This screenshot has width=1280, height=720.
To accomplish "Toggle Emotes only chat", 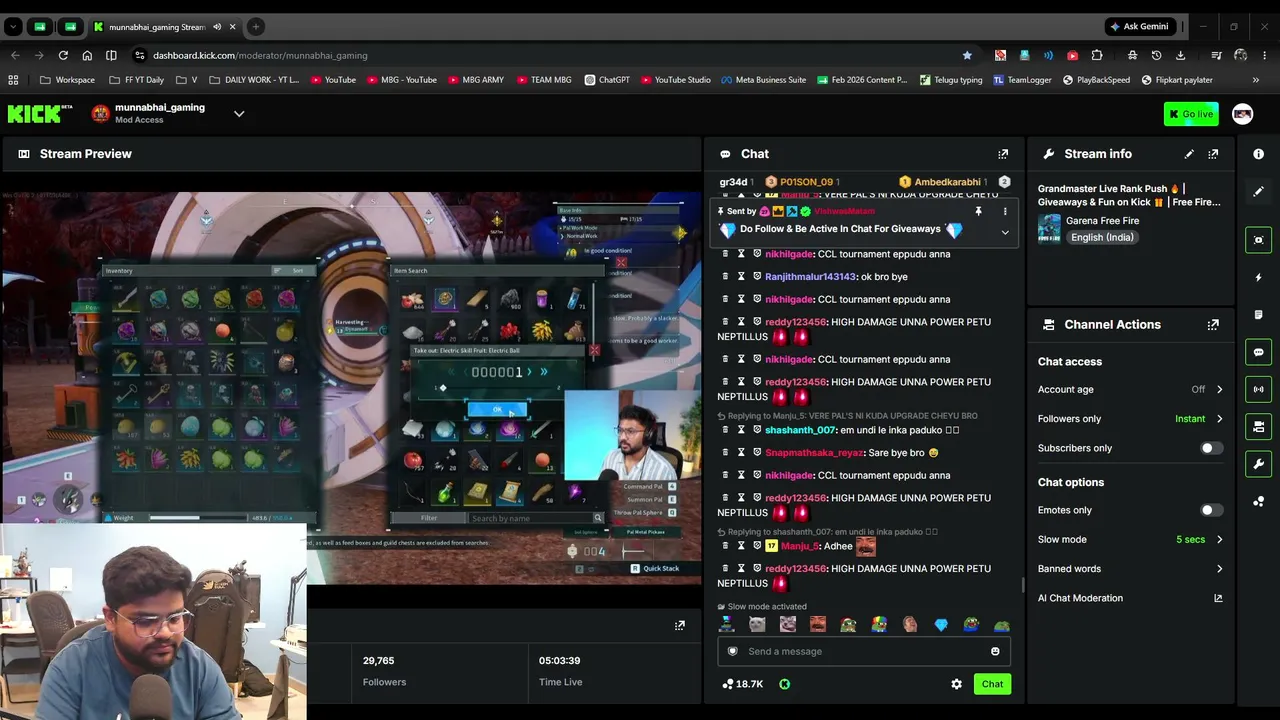I will click(1211, 510).
